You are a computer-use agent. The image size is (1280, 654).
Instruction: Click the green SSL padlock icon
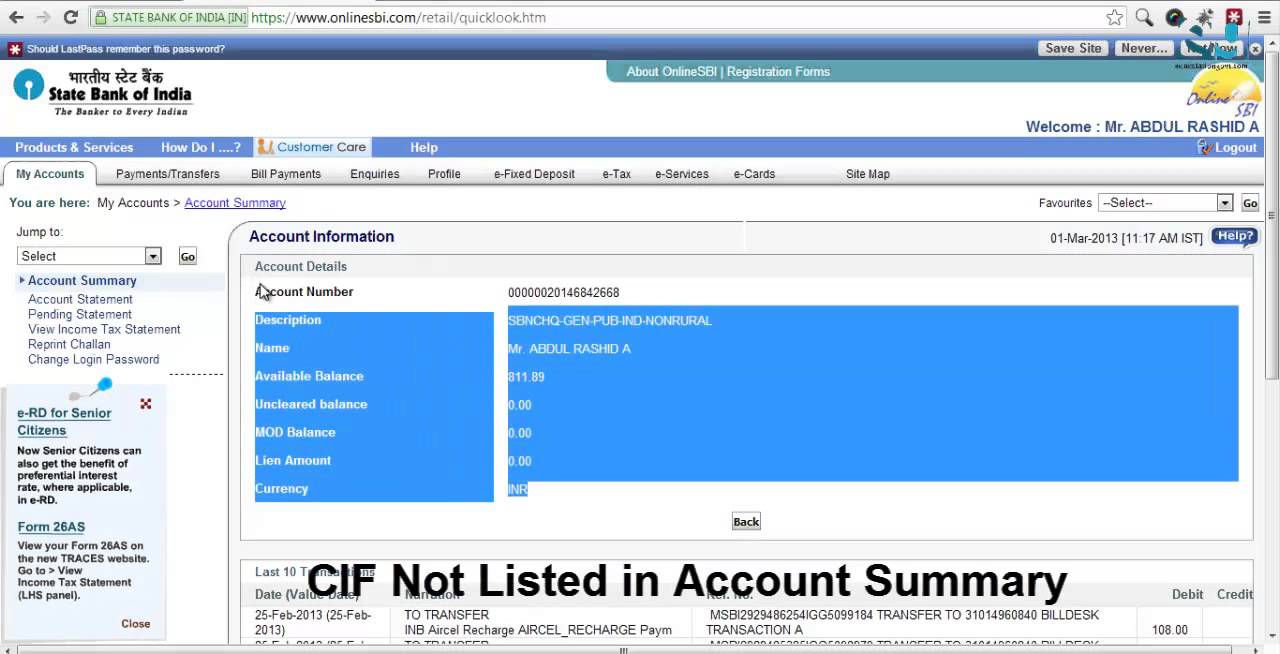(100, 17)
